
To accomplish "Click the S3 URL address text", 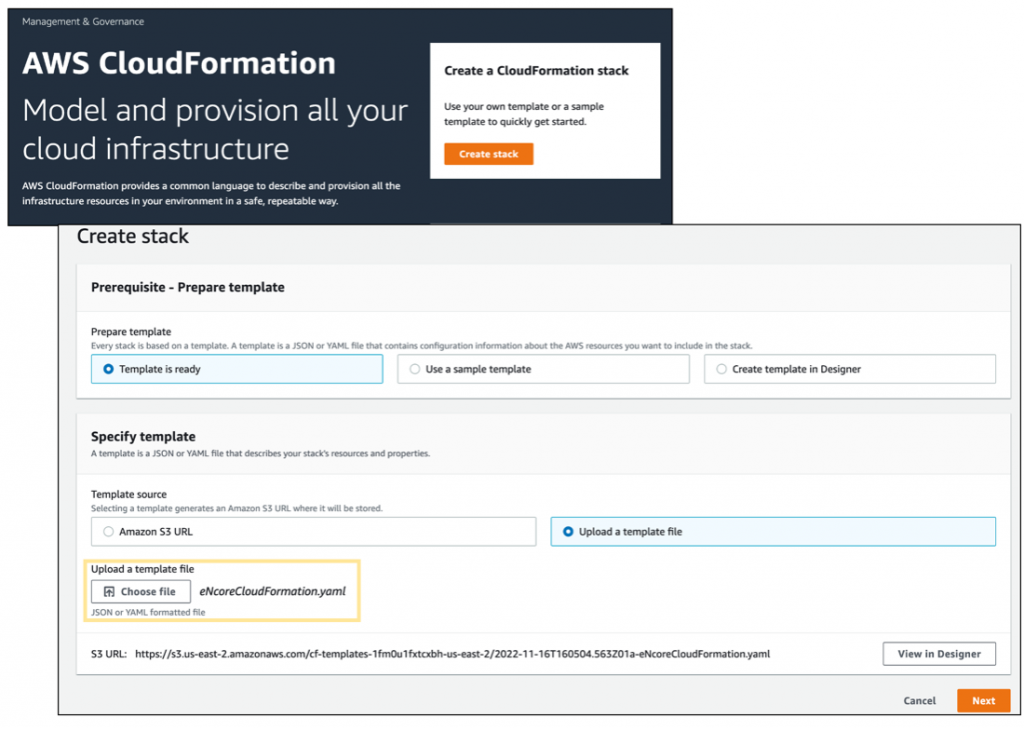I will (x=452, y=654).
